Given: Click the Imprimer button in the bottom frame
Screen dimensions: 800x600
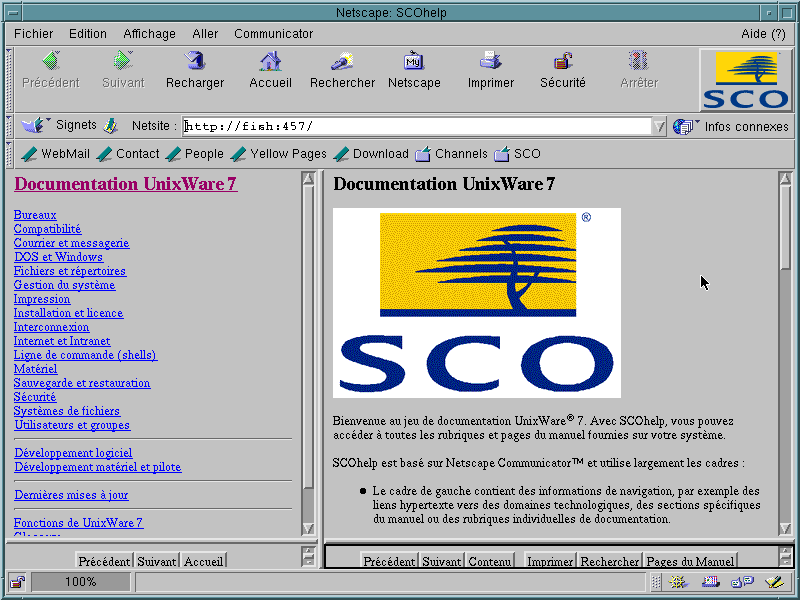Looking at the screenshot, I should coord(549,561).
